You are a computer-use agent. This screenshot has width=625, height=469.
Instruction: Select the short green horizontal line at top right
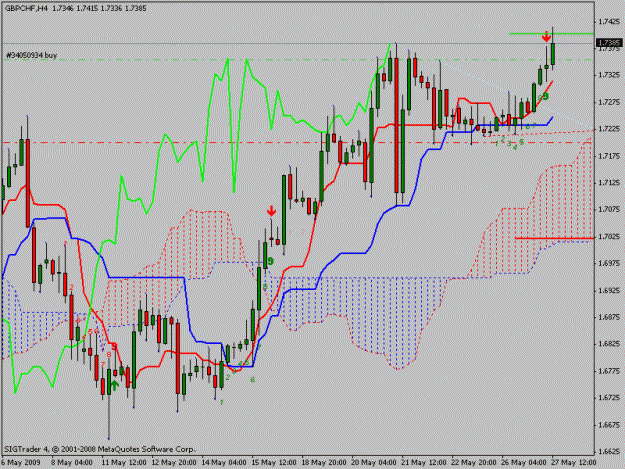(551, 33)
